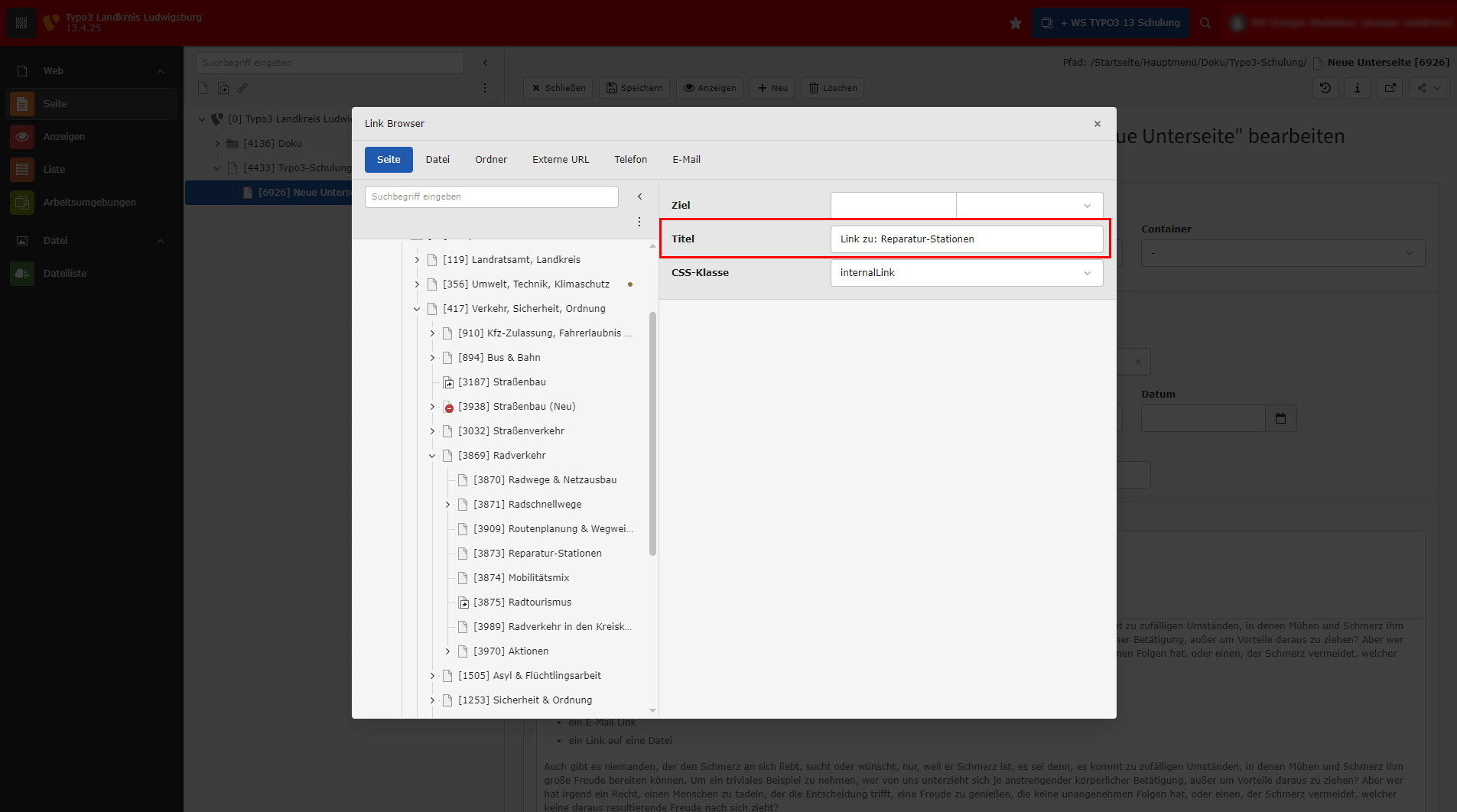The width and height of the screenshot is (1457, 812).
Task: Expand the Radschnellwege tree node
Action: [x=447, y=505]
